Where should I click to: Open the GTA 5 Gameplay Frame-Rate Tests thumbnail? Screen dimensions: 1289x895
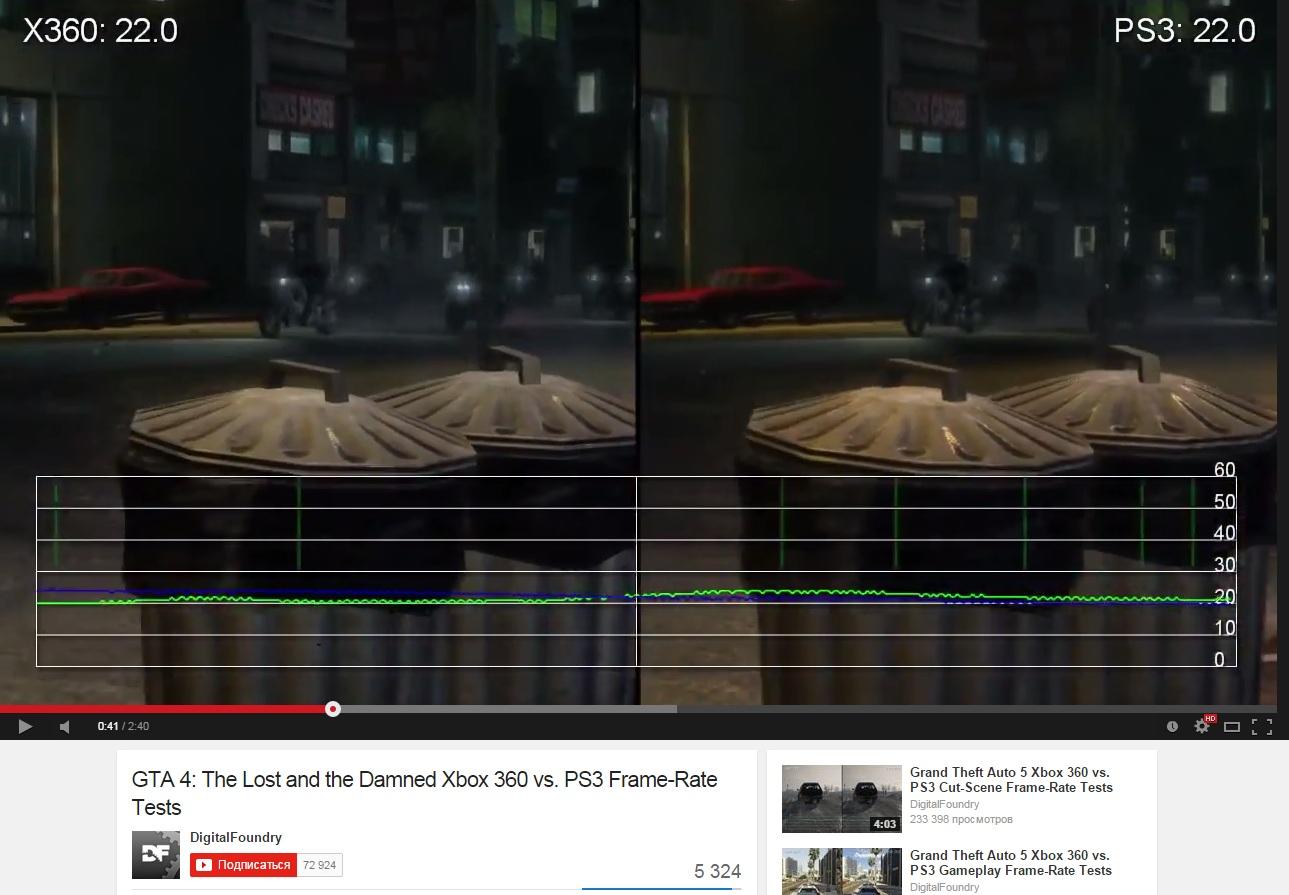pyautogui.click(x=841, y=871)
